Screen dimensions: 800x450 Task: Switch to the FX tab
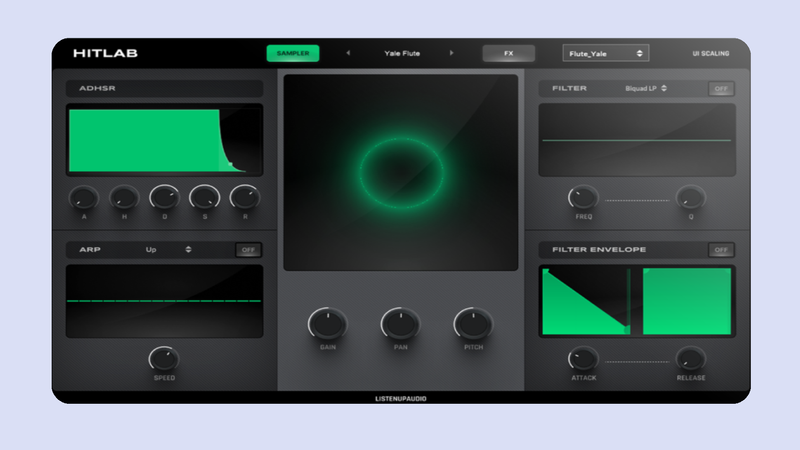(x=508, y=53)
